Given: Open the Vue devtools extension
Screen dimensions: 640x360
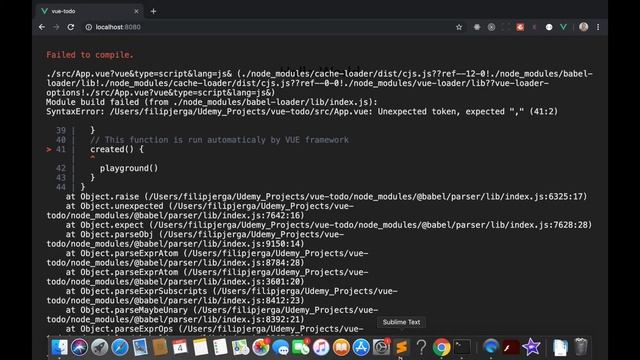Looking at the screenshot, I should point(563,27).
